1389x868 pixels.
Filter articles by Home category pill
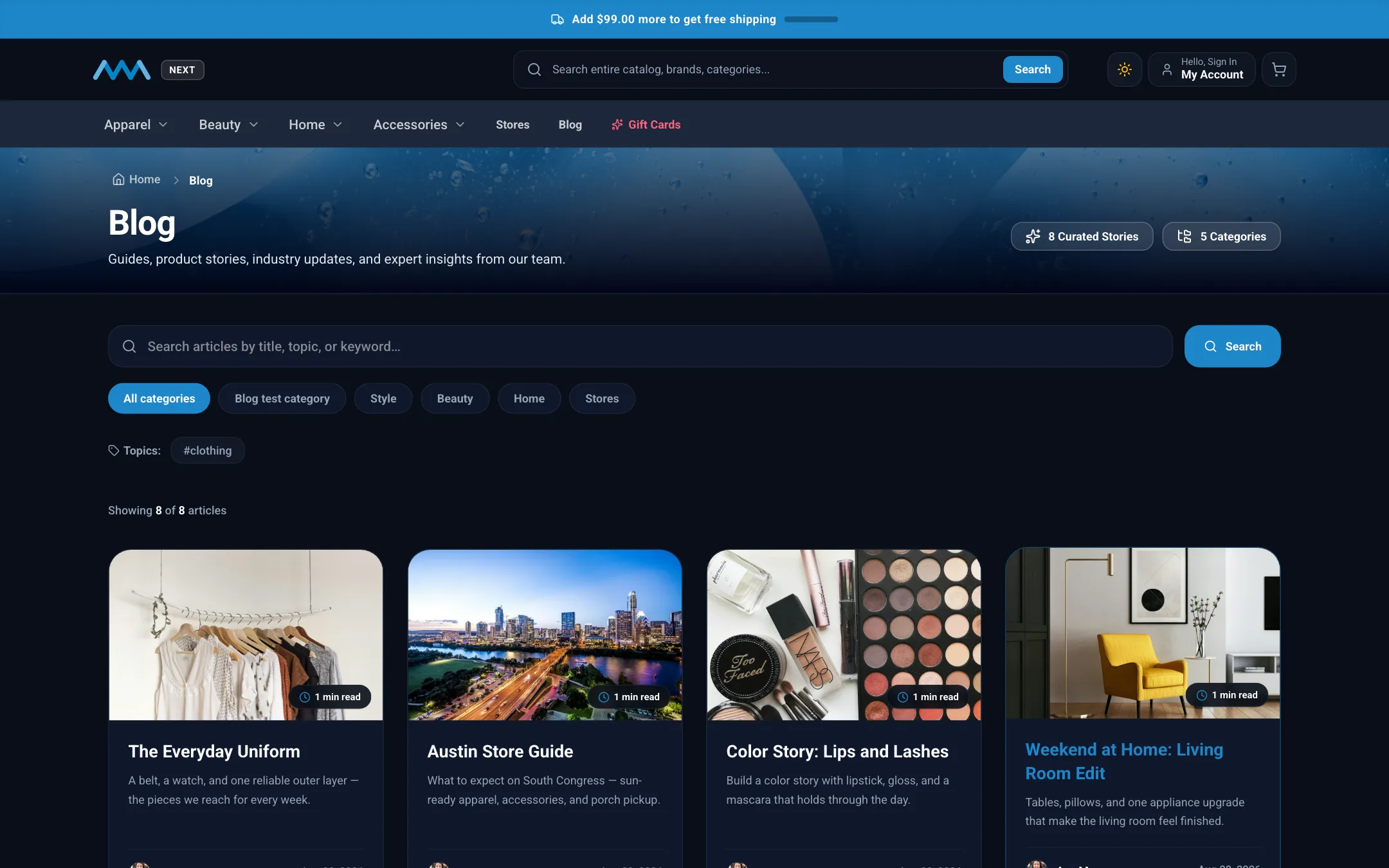pos(529,399)
